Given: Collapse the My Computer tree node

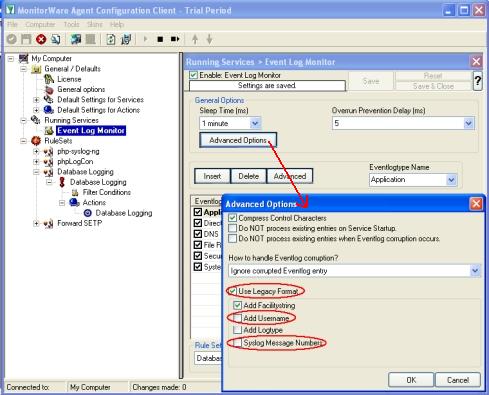Looking at the screenshot, I should [x=11, y=59].
